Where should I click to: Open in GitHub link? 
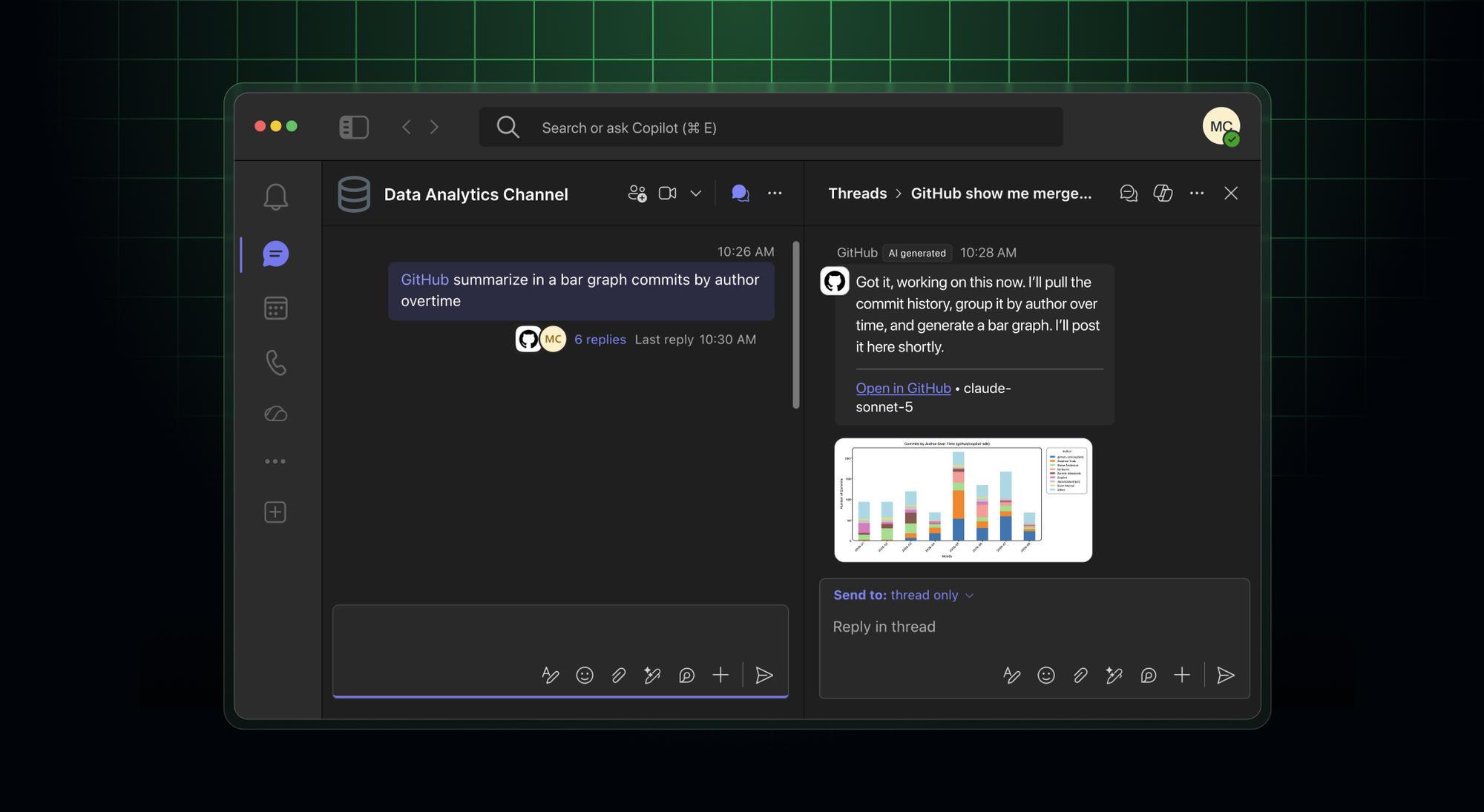[903, 389]
